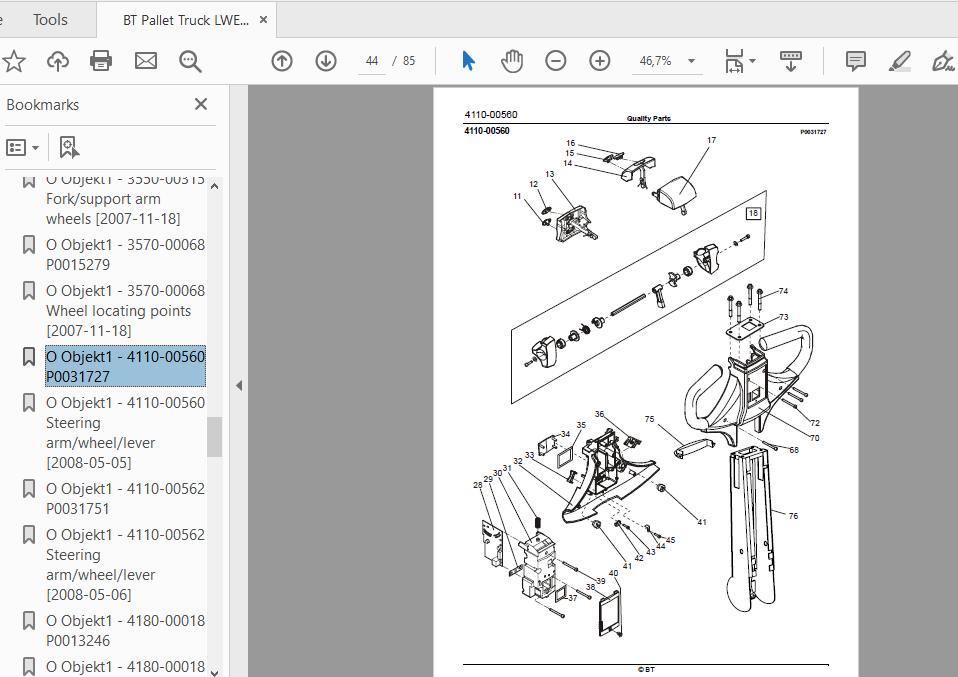Image resolution: width=958 pixels, height=677 pixels.
Task: Go to next page with down arrow
Action: 326,61
